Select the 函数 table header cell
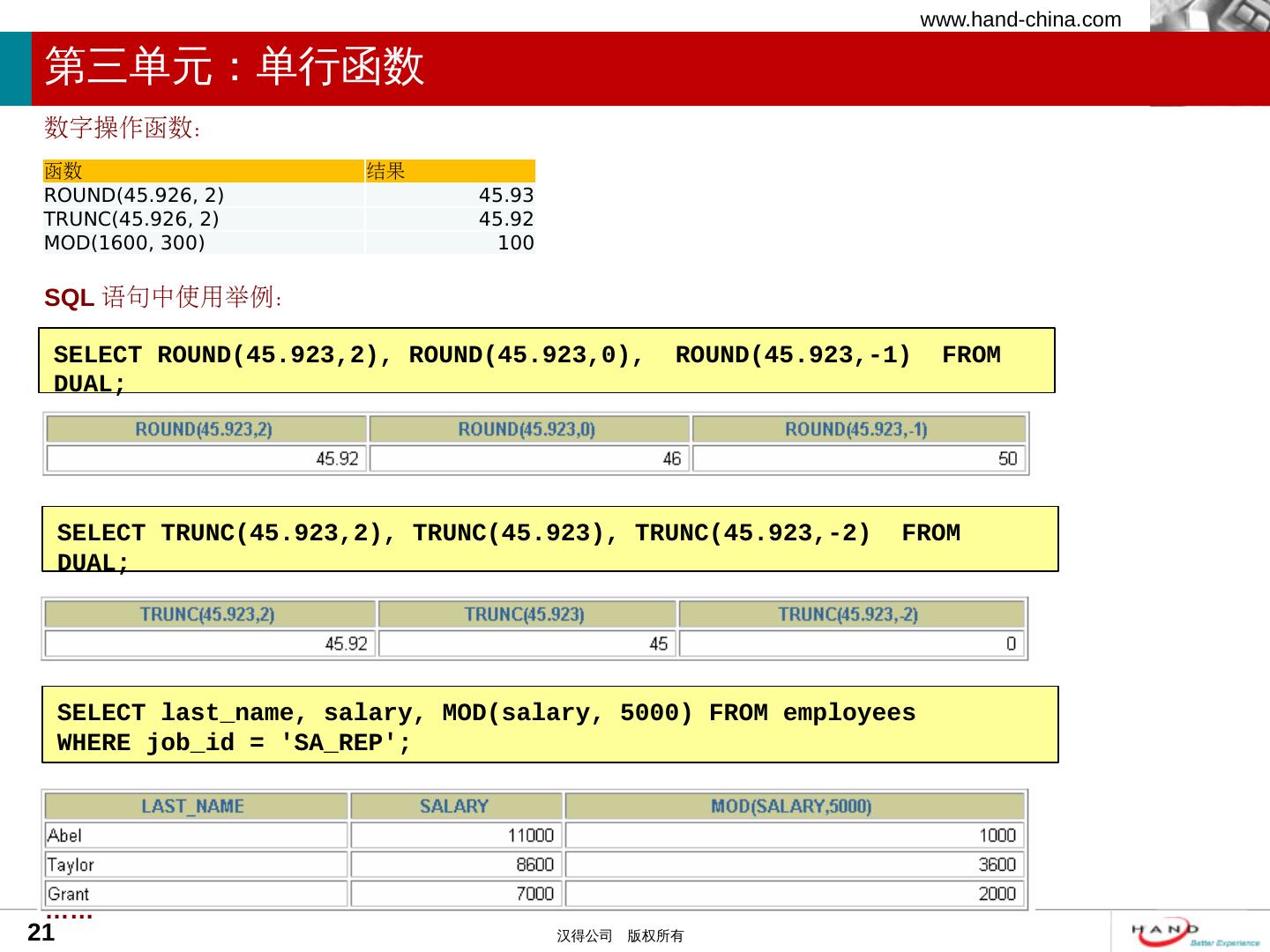 (x=203, y=171)
